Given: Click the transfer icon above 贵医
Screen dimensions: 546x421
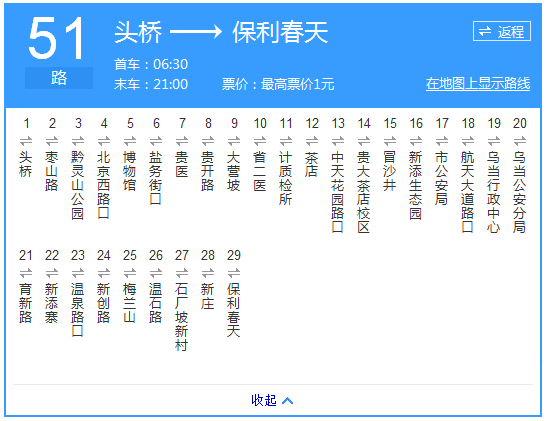Looking at the screenshot, I should tap(182, 141).
